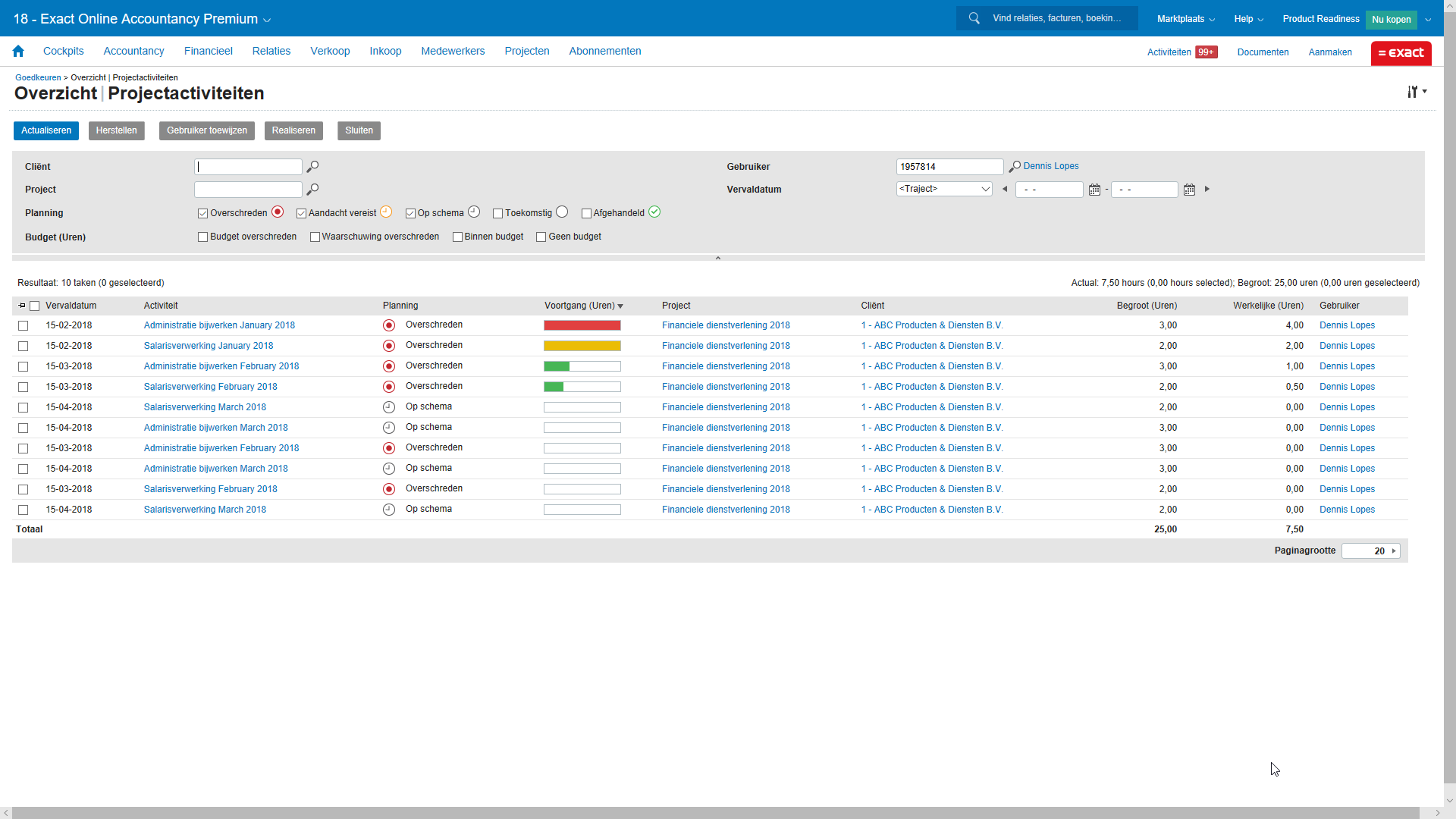The height and width of the screenshot is (819, 1456).
Task: Enable the Afgehandeld planning checkbox
Action: point(586,214)
